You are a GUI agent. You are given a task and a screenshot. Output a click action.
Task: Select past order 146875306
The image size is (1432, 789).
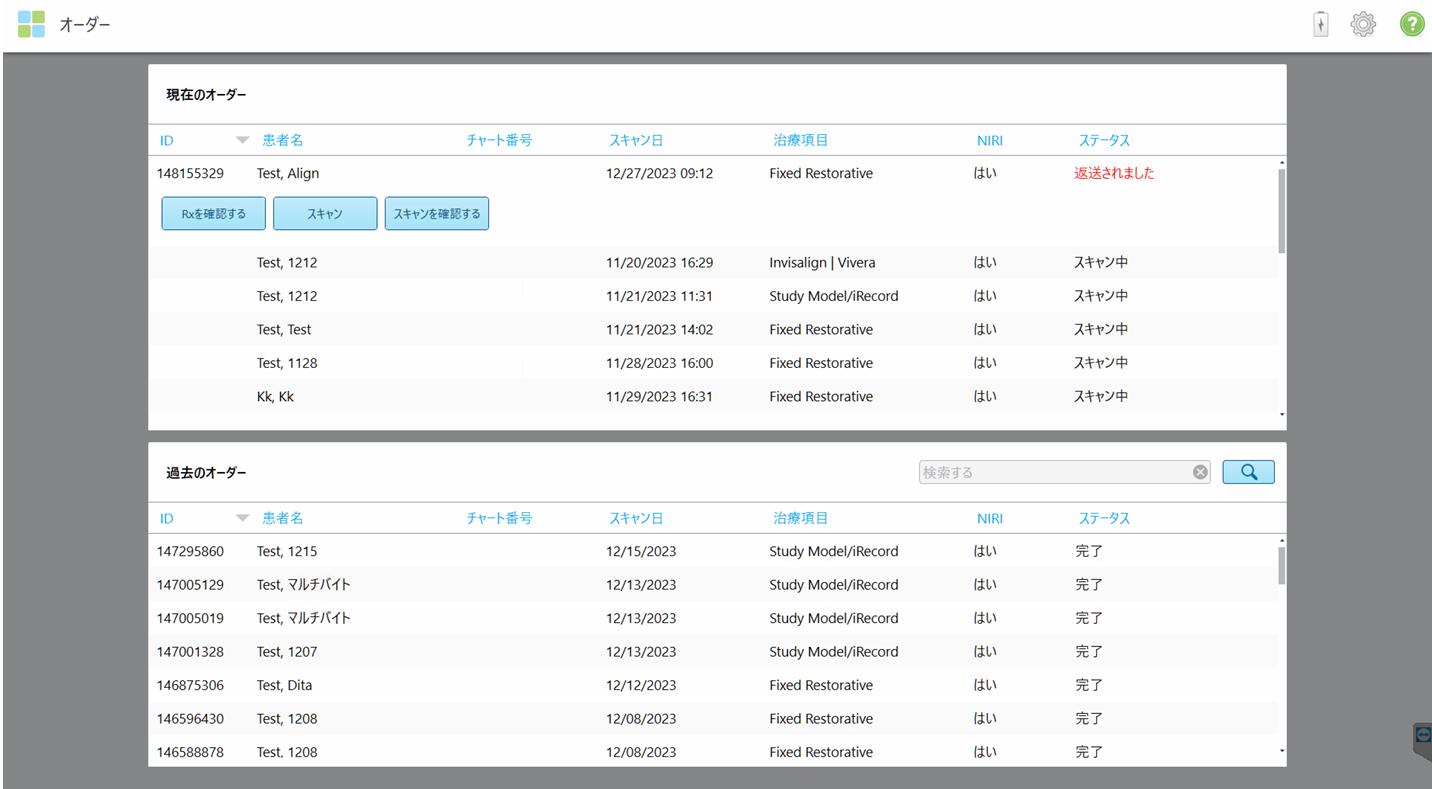[713, 685]
